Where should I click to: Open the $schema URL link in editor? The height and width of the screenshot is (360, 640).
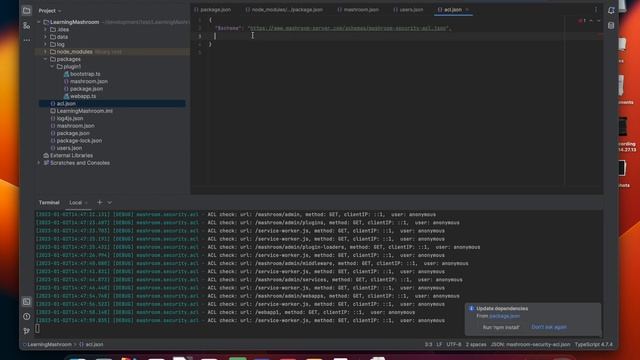point(348,28)
